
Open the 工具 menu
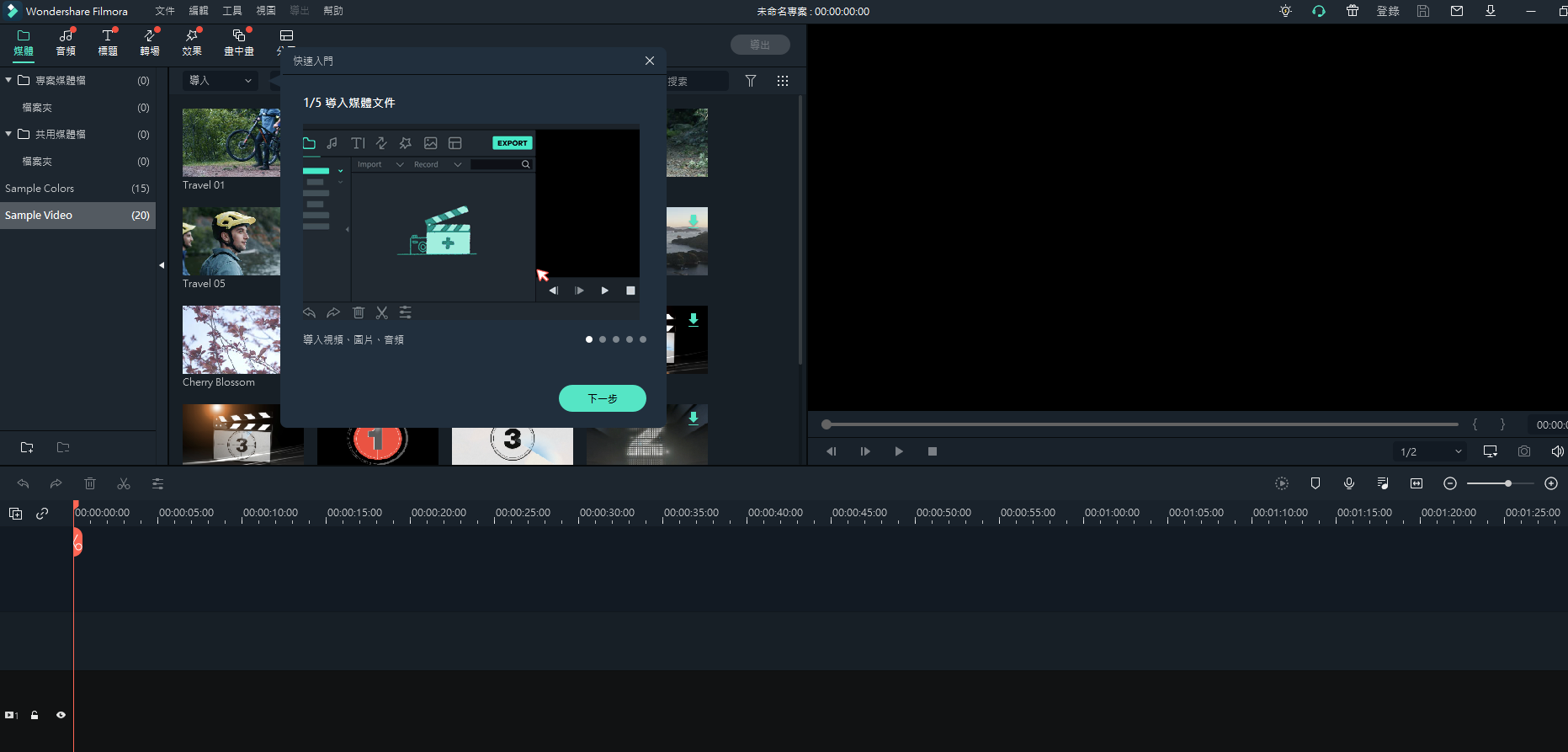click(x=232, y=11)
